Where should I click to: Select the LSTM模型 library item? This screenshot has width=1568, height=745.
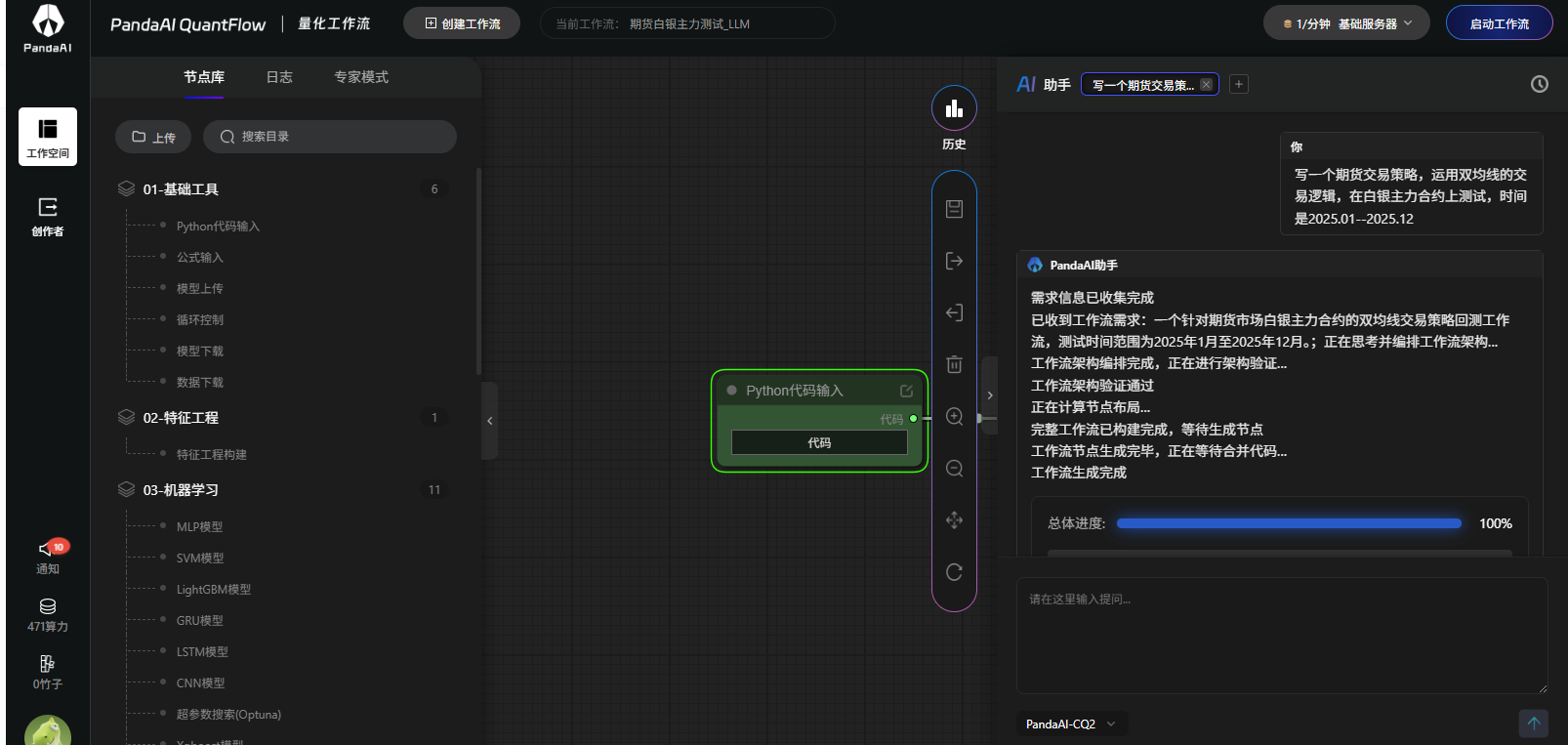pyautogui.click(x=202, y=652)
